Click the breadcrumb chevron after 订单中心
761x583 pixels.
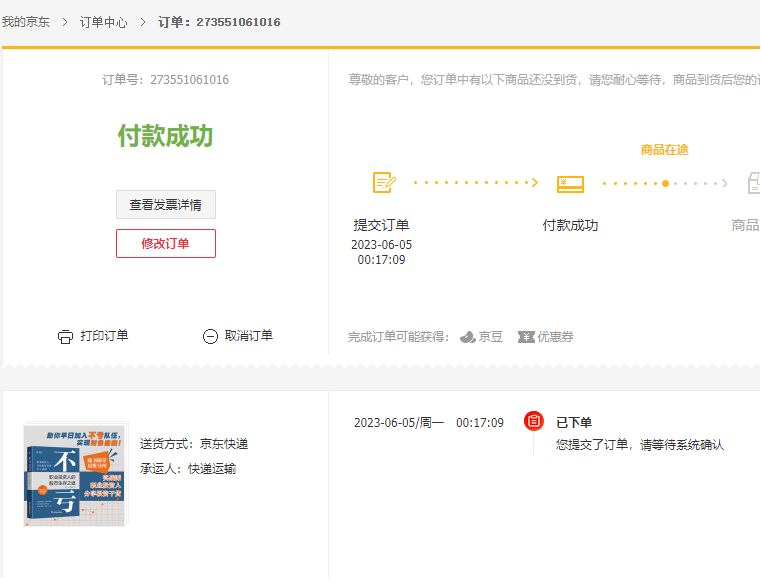click(x=143, y=22)
